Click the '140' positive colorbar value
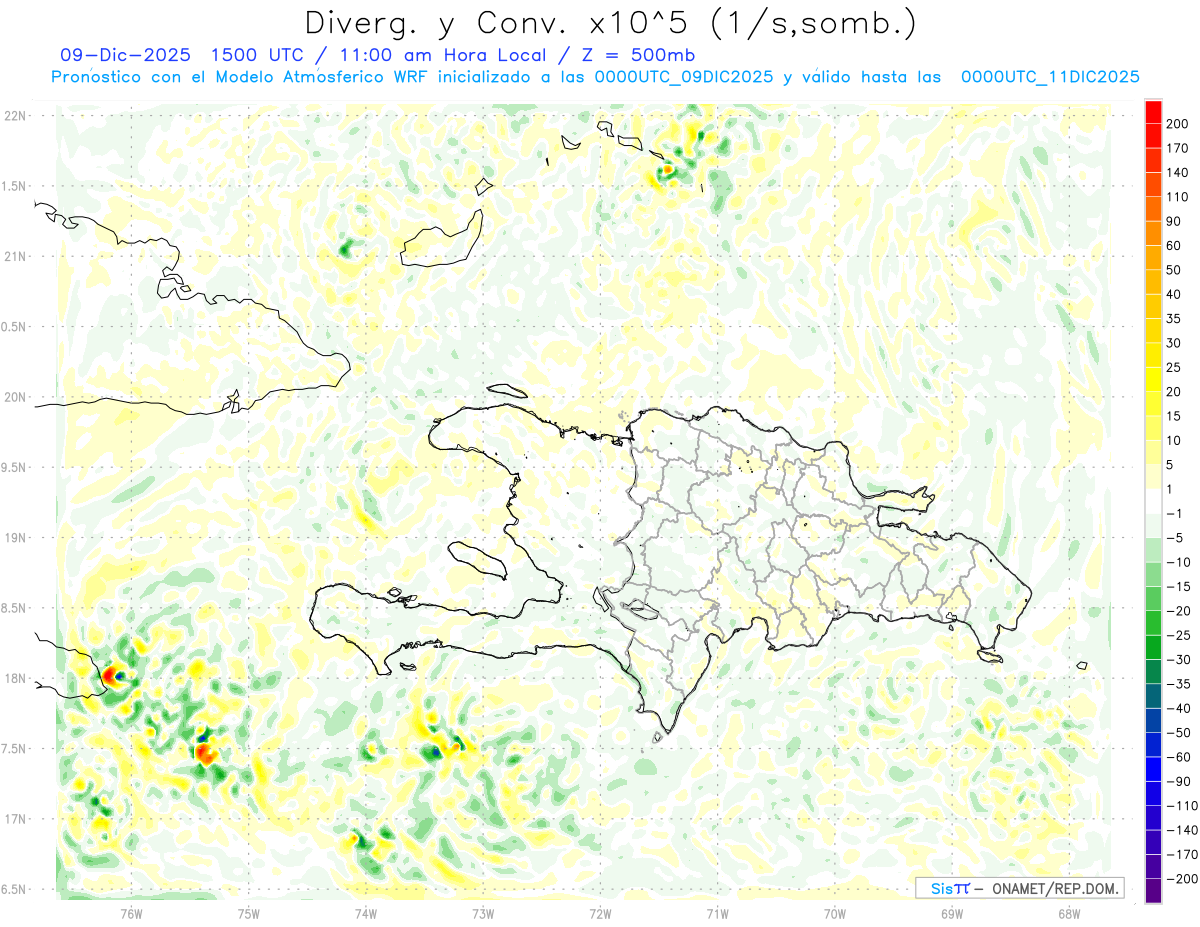1200x927 pixels. point(1178,172)
